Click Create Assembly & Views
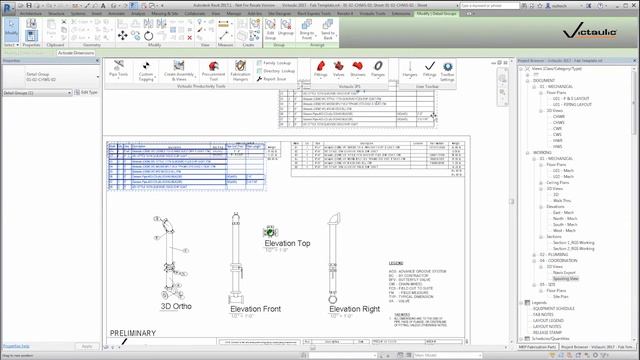The image size is (640, 360). click(x=179, y=71)
